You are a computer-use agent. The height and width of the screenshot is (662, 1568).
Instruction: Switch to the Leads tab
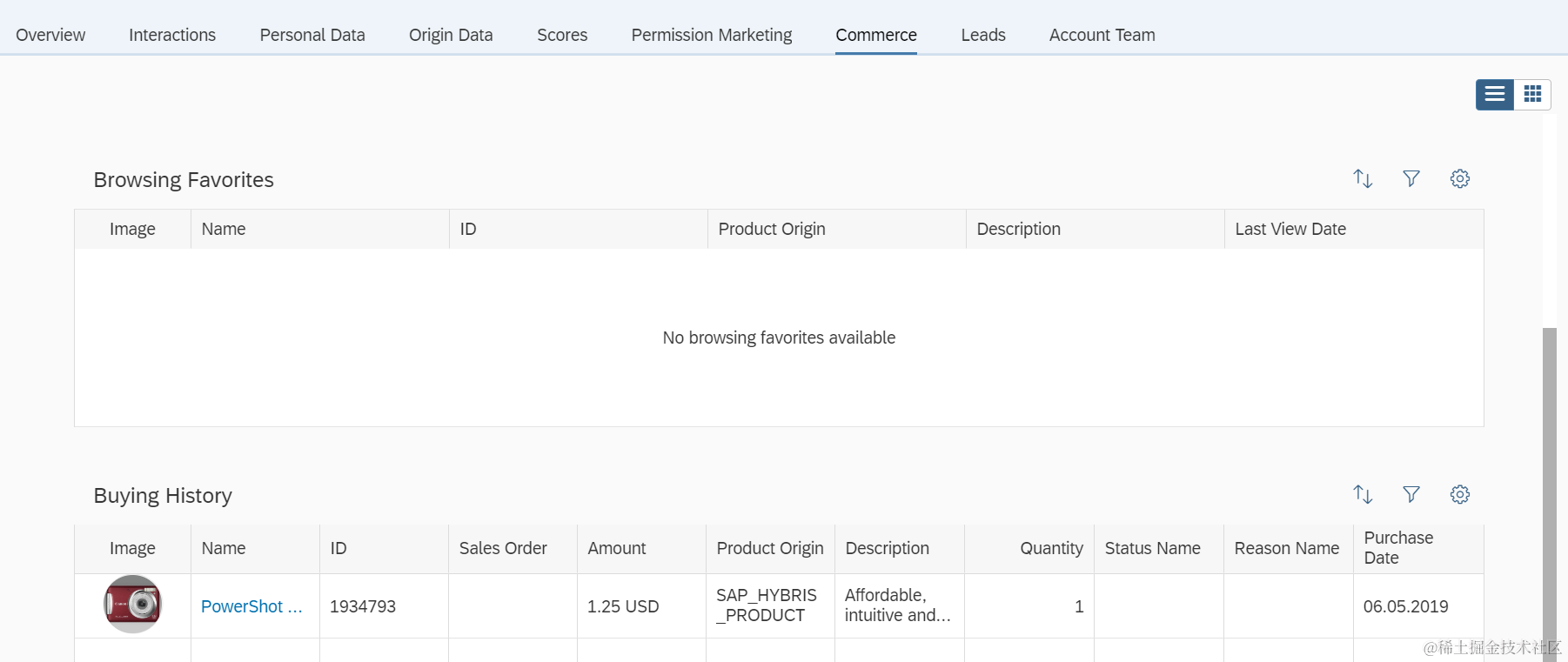point(983,35)
